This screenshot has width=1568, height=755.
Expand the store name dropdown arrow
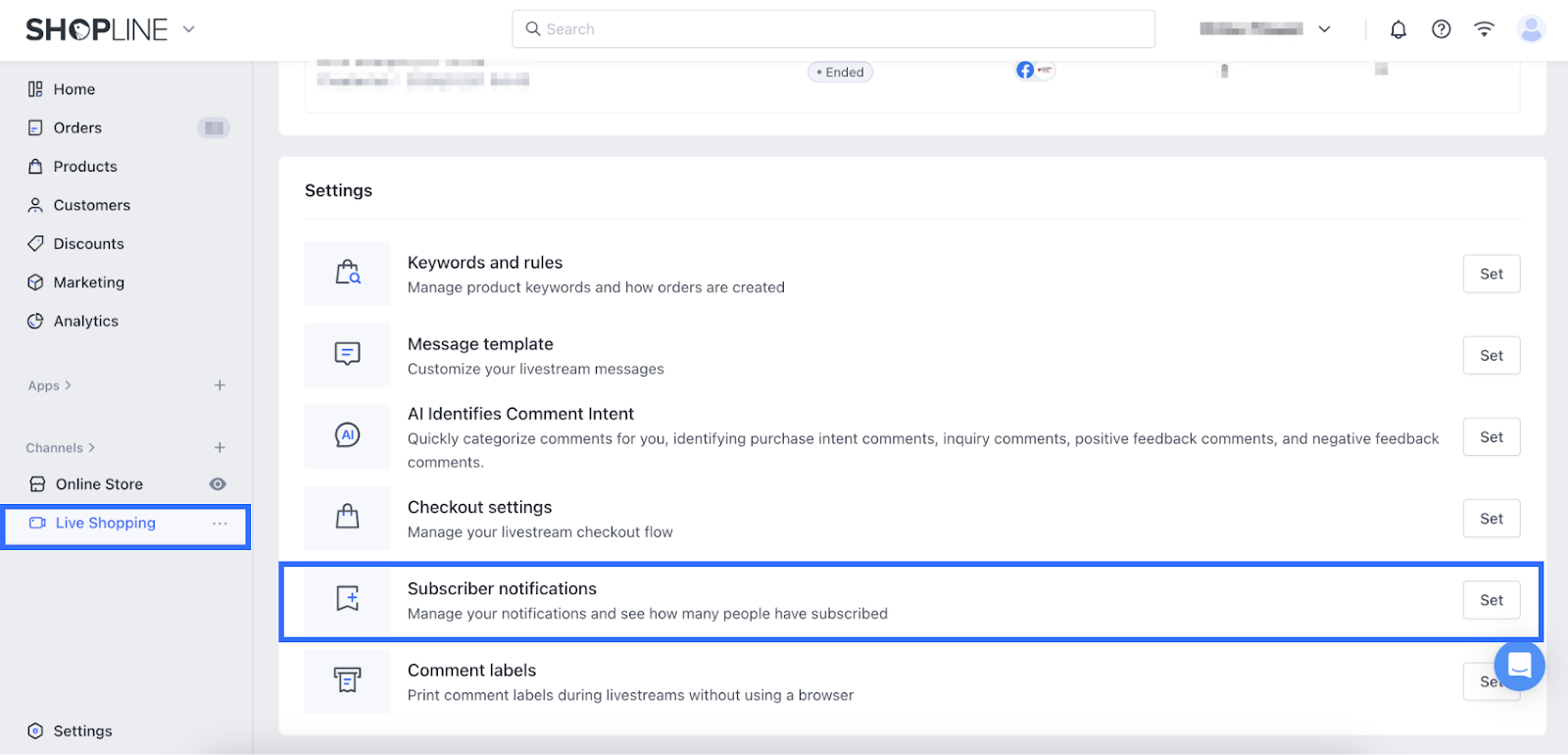coord(1324,29)
